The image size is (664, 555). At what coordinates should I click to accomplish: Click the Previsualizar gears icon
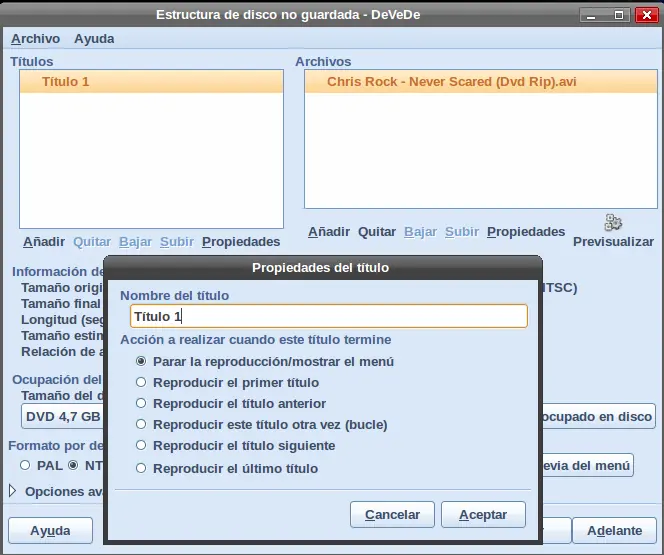613,222
